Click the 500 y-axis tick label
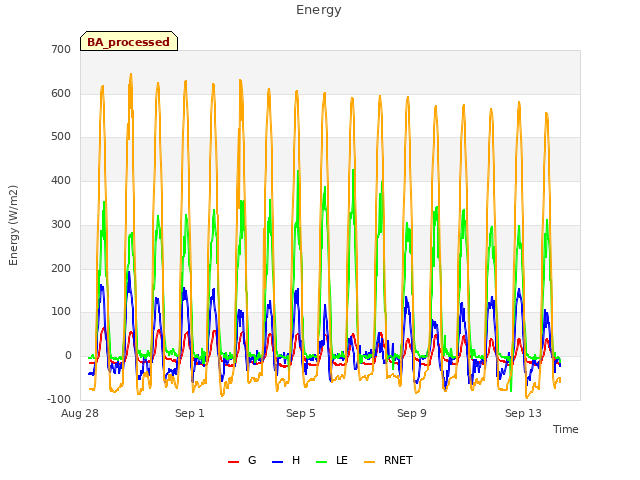Viewport: 640px width, 480px height. pos(61,137)
